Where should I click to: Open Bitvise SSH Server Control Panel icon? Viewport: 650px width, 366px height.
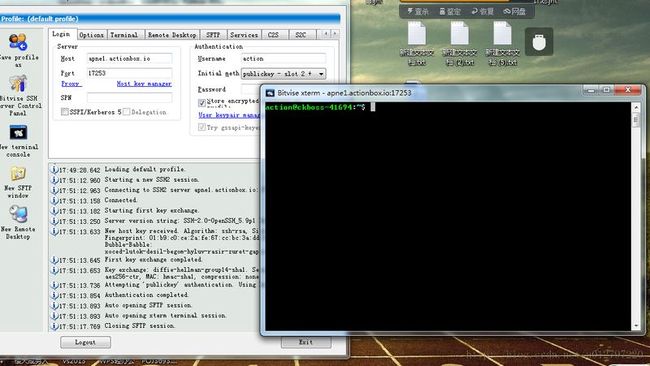[18, 84]
